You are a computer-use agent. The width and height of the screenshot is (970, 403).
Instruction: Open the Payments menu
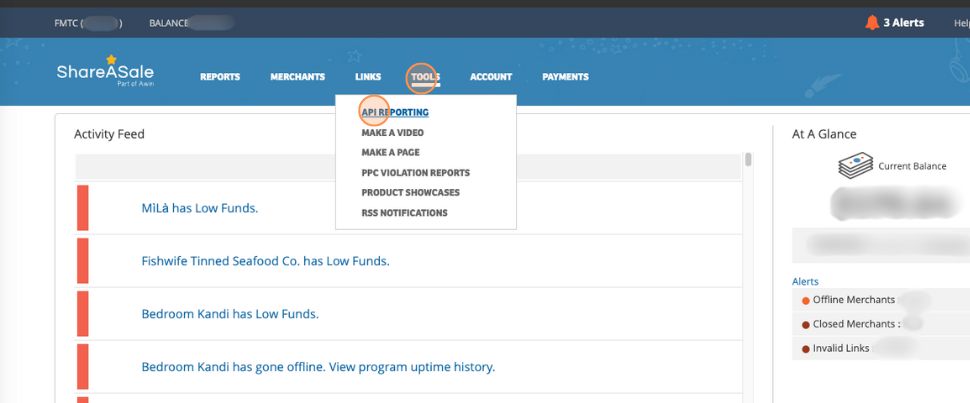coord(565,77)
